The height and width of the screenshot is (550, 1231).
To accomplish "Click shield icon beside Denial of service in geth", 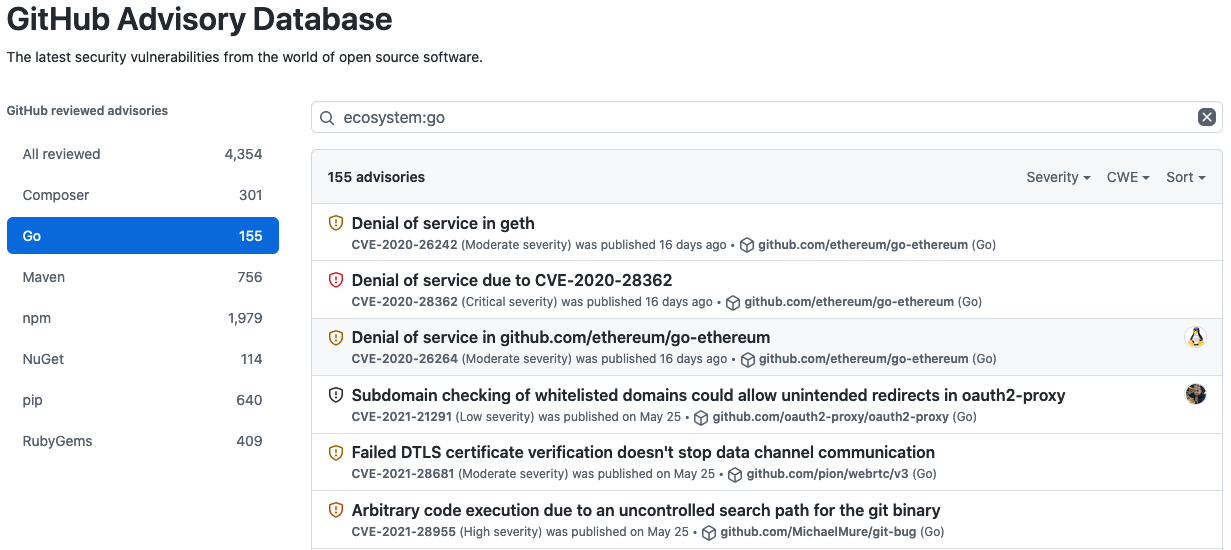I will (336, 223).
